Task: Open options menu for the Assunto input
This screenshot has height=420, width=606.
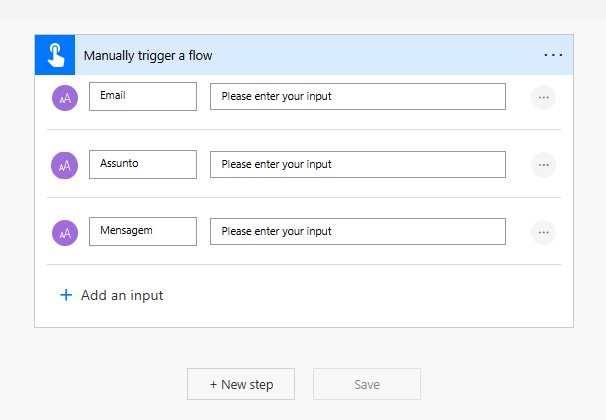Action: click(x=543, y=165)
